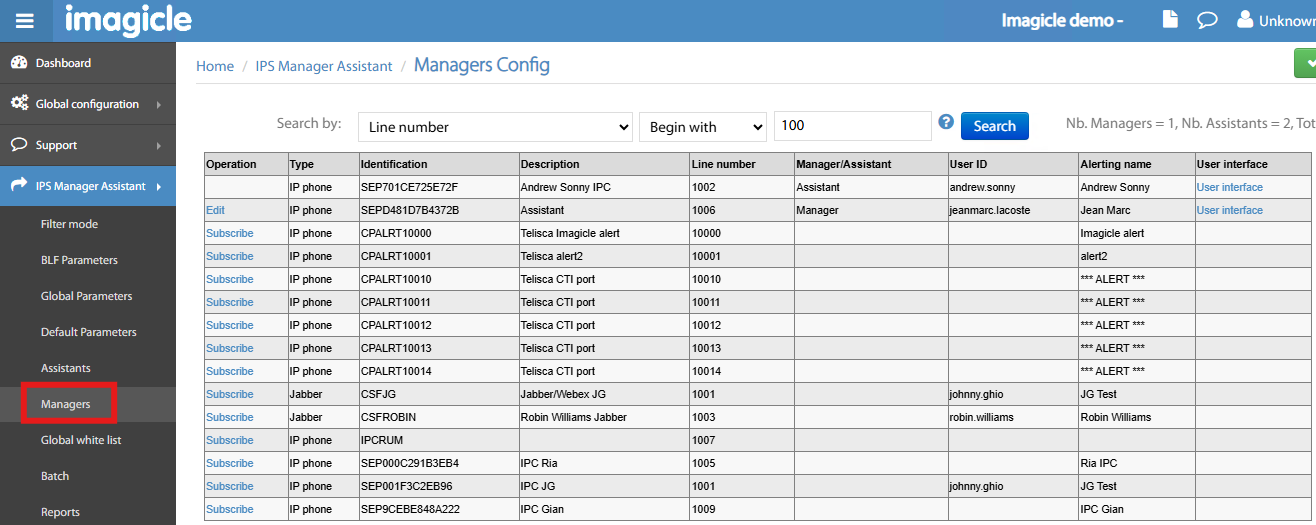Click the blue help question mark icon
Image resolution: width=1316 pixels, height=525 pixels.
[x=946, y=122]
